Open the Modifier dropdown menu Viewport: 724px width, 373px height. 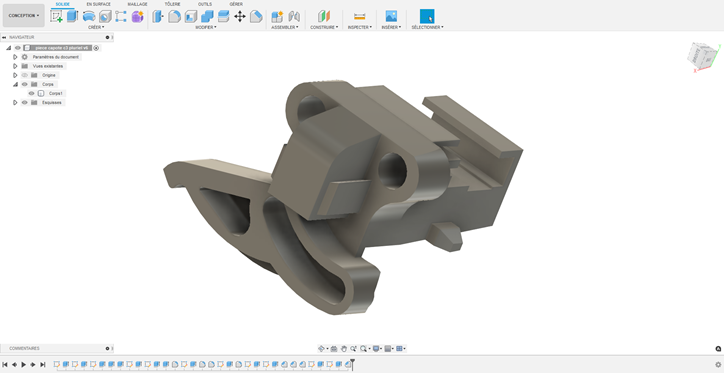click(205, 27)
